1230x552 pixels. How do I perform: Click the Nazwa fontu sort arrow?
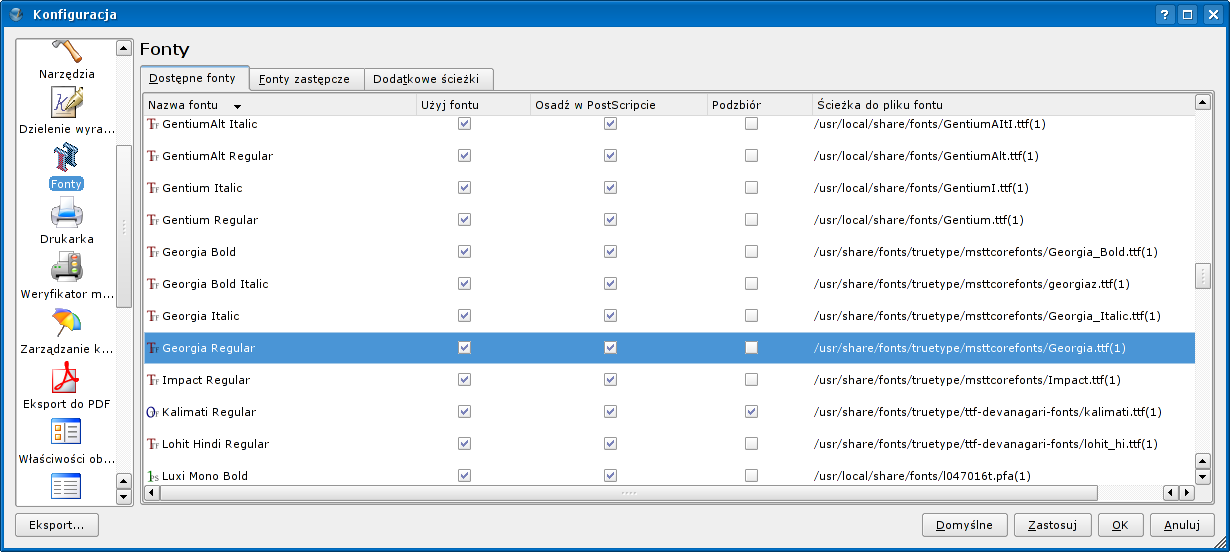[237, 105]
